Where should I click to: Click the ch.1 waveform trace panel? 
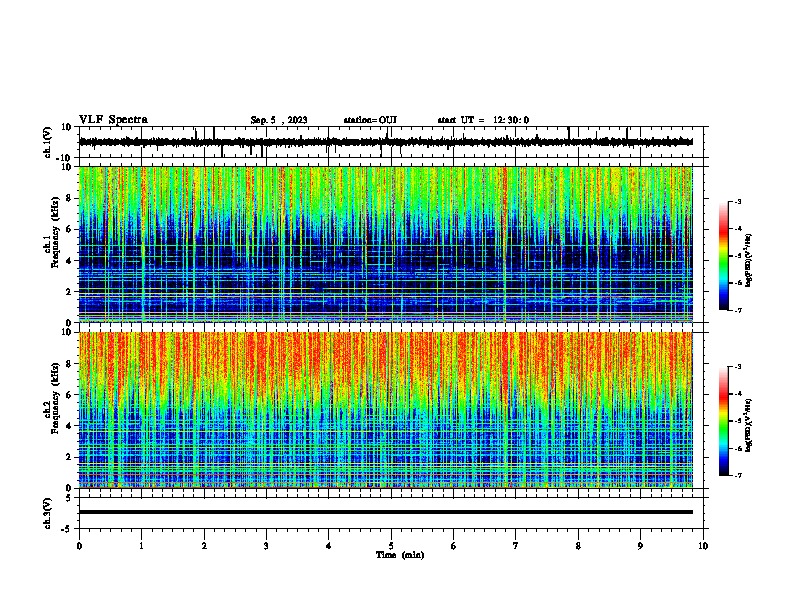coord(391,142)
